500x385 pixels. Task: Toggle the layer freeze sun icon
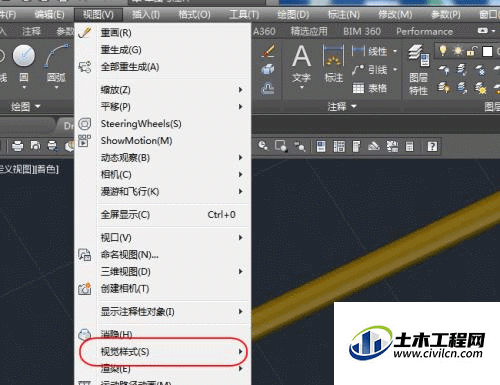458,51
